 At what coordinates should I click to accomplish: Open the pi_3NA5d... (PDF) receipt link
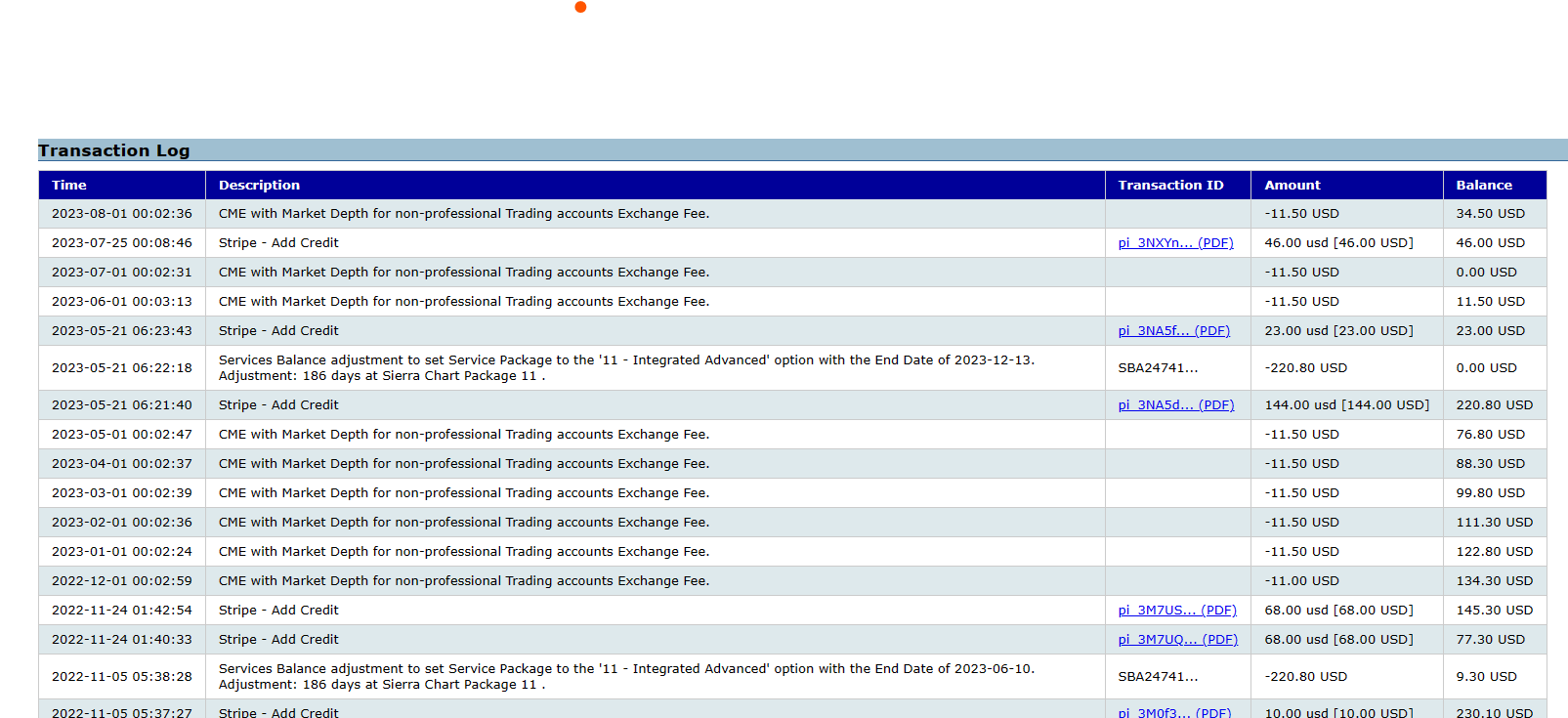(1176, 405)
